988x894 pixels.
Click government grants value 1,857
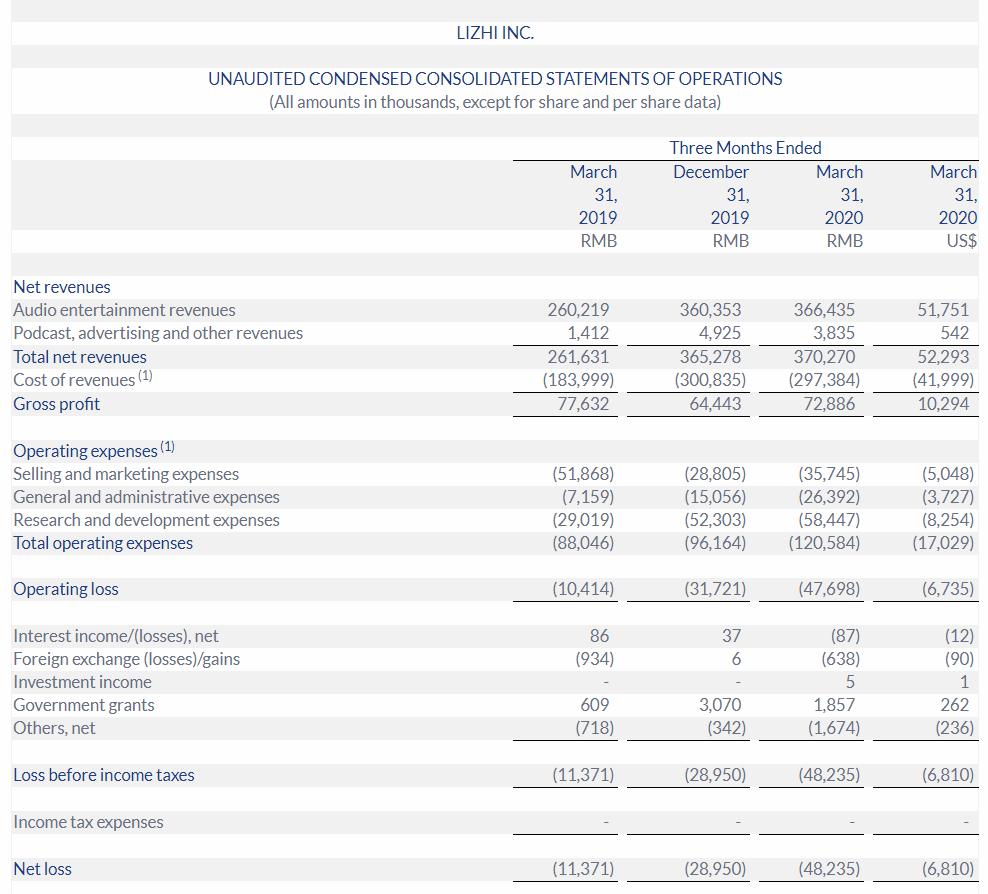point(834,705)
